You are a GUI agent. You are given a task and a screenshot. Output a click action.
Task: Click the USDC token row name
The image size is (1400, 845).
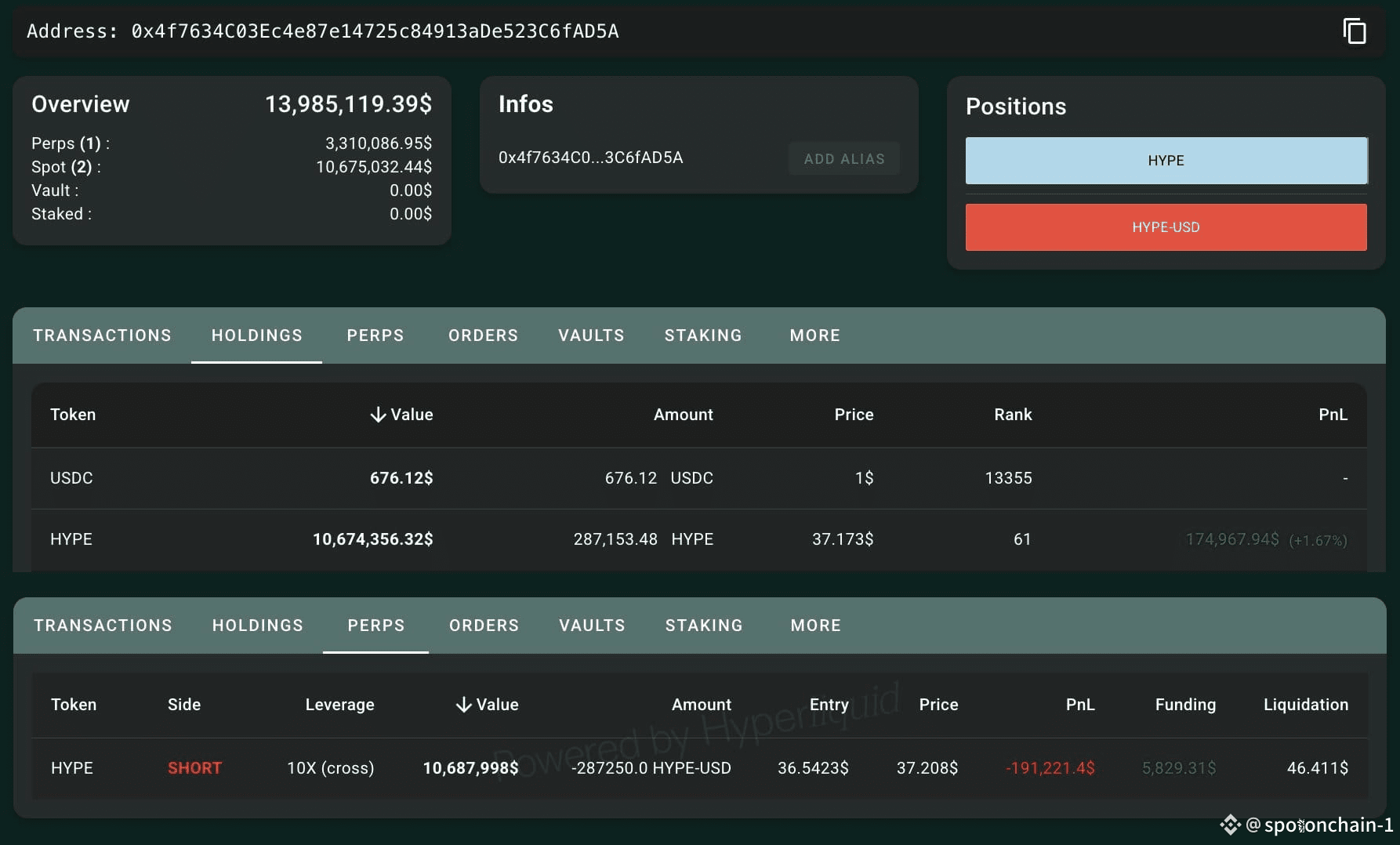(x=71, y=478)
